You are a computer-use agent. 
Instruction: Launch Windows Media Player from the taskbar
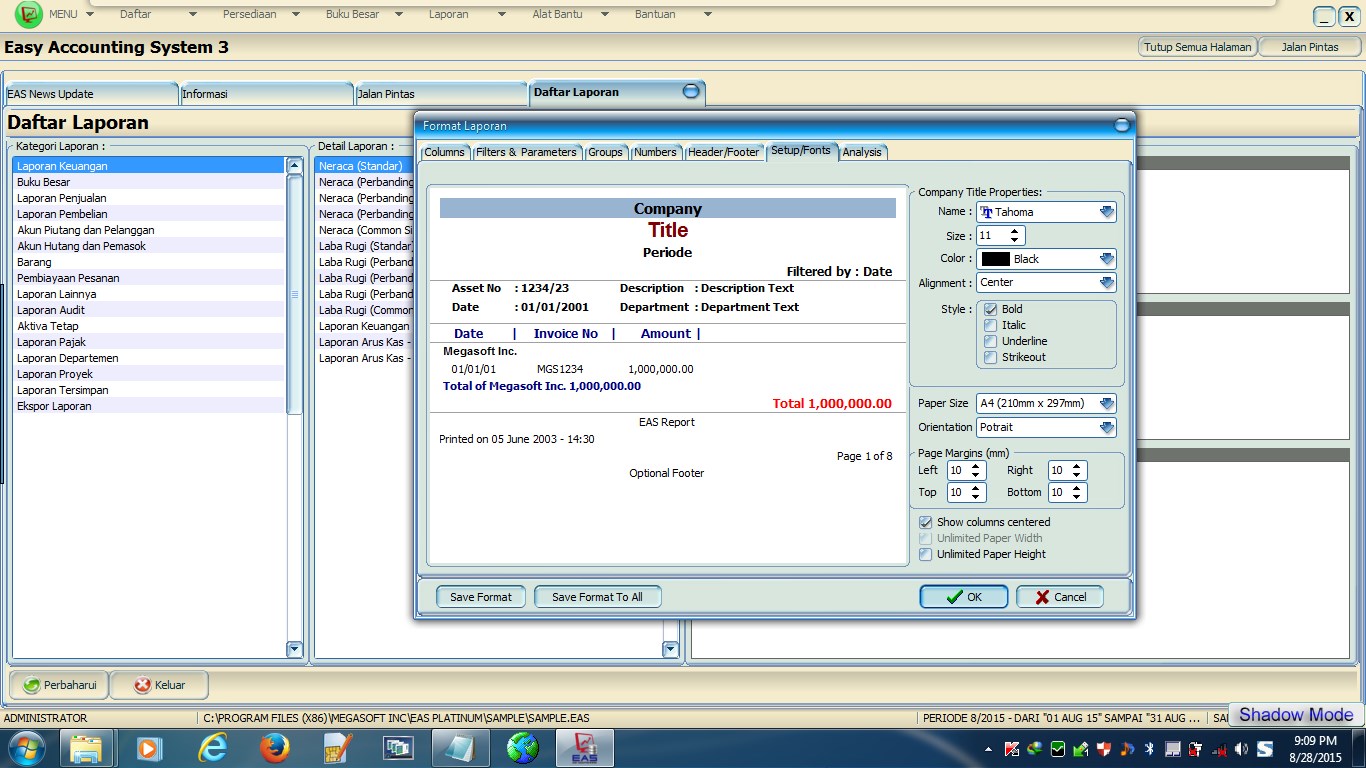pyautogui.click(x=149, y=748)
